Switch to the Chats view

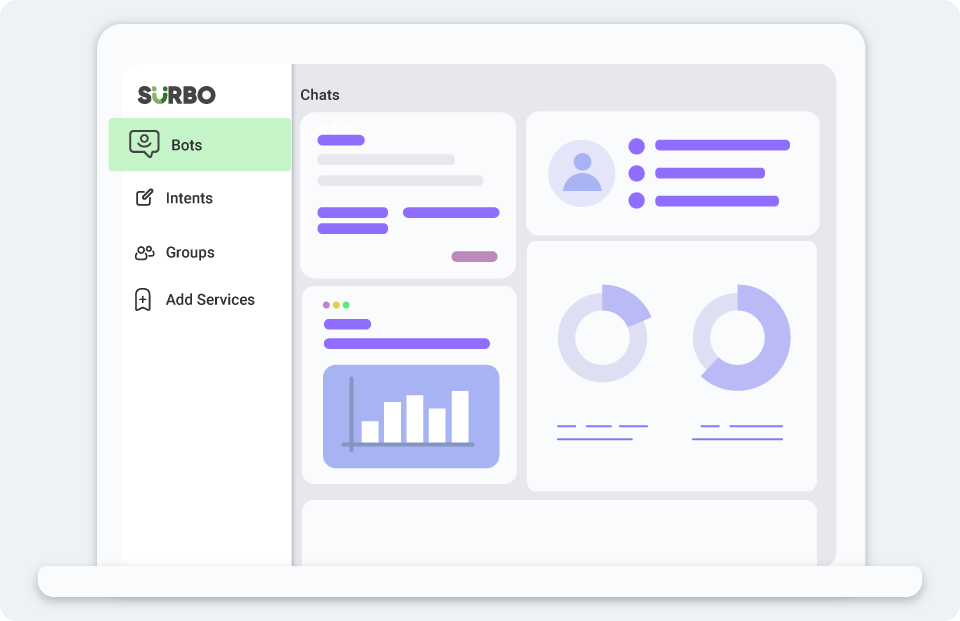[x=319, y=95]
